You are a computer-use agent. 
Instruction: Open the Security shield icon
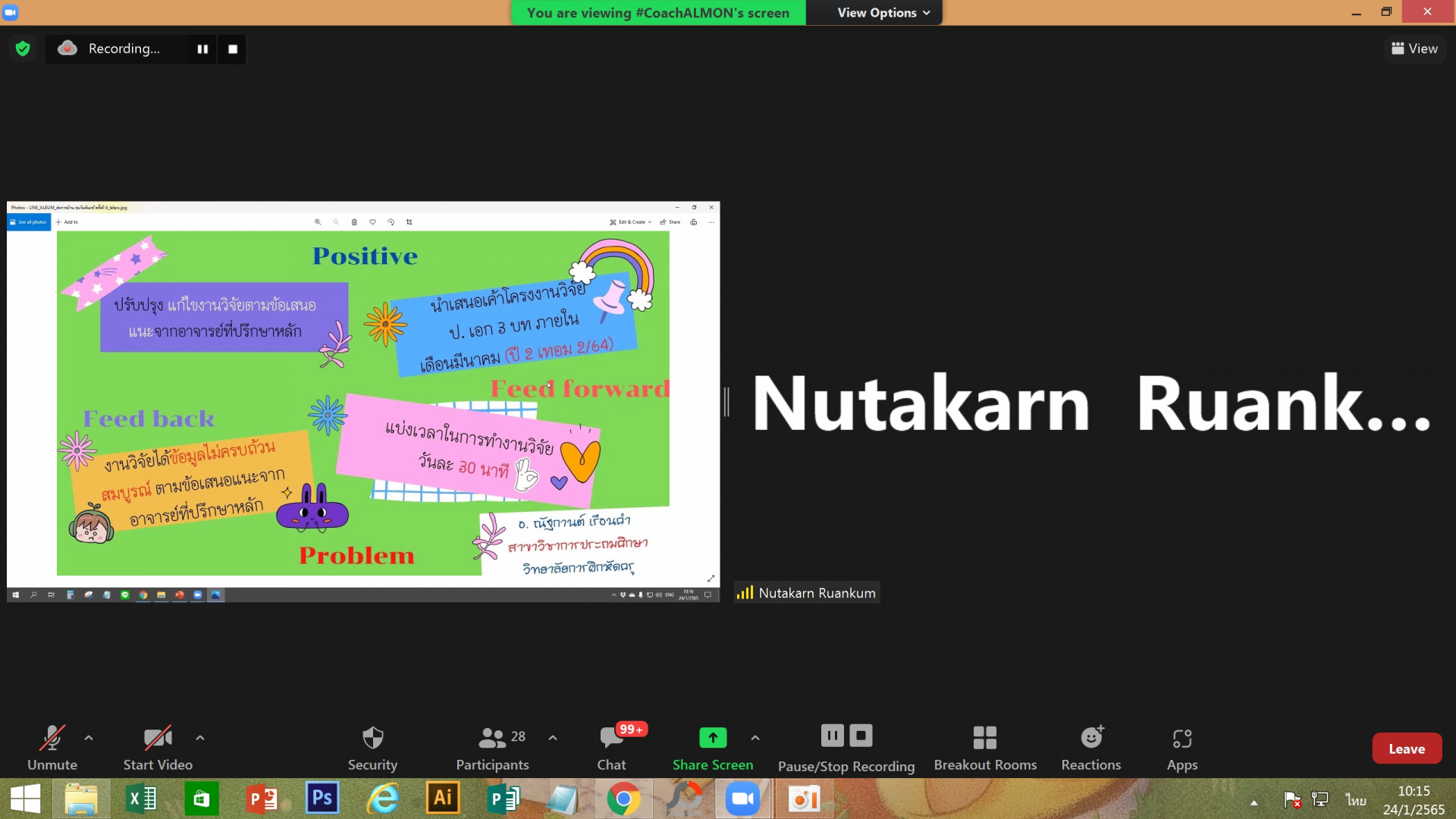(x=372, y=738)
